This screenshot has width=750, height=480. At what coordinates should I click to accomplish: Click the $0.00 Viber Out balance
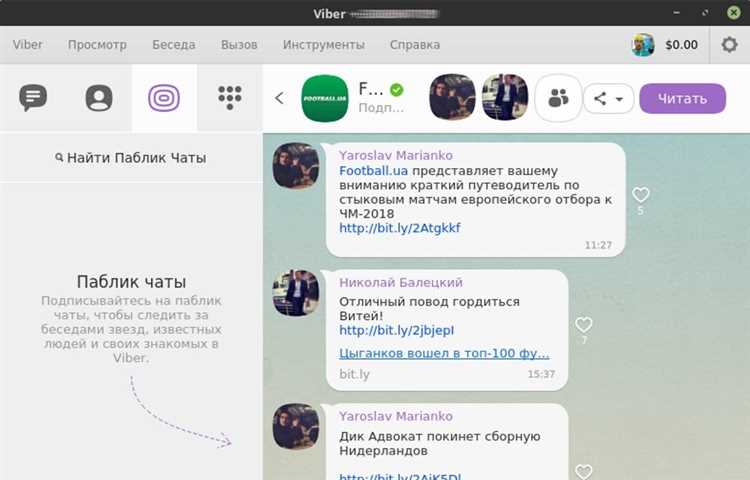[681, 45]
